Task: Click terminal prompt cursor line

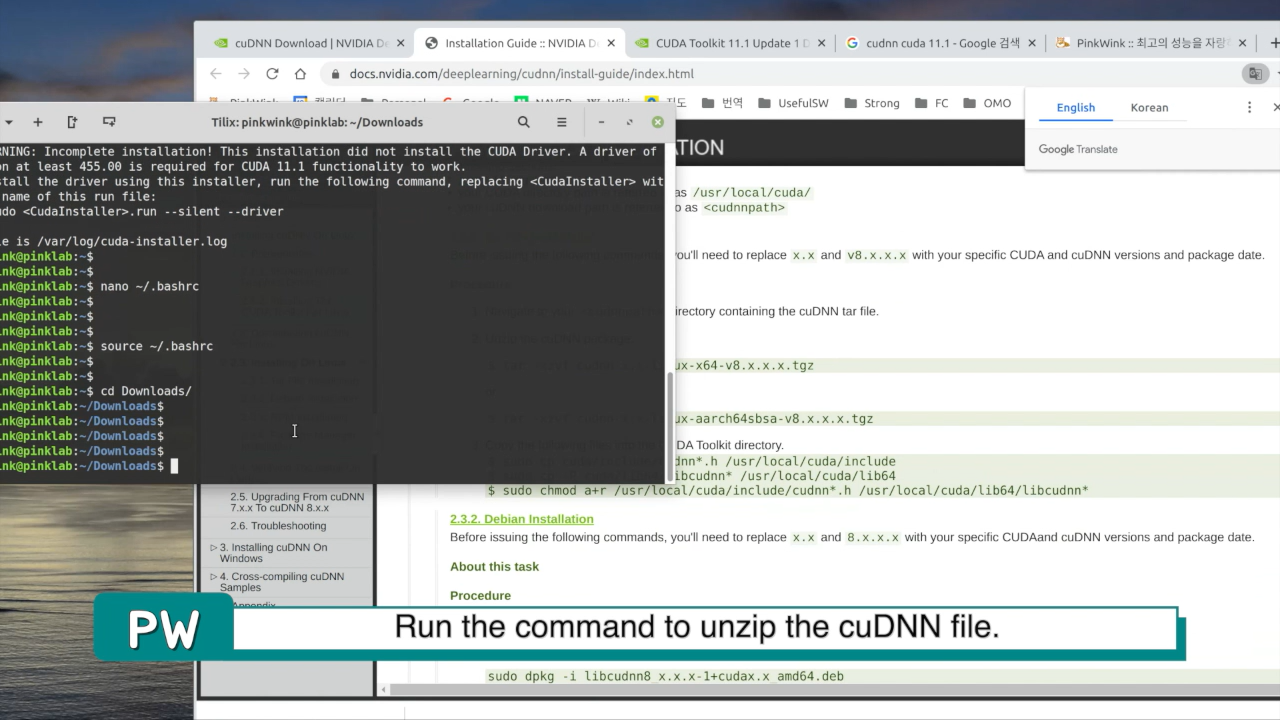Action: [x=88, y=466]
